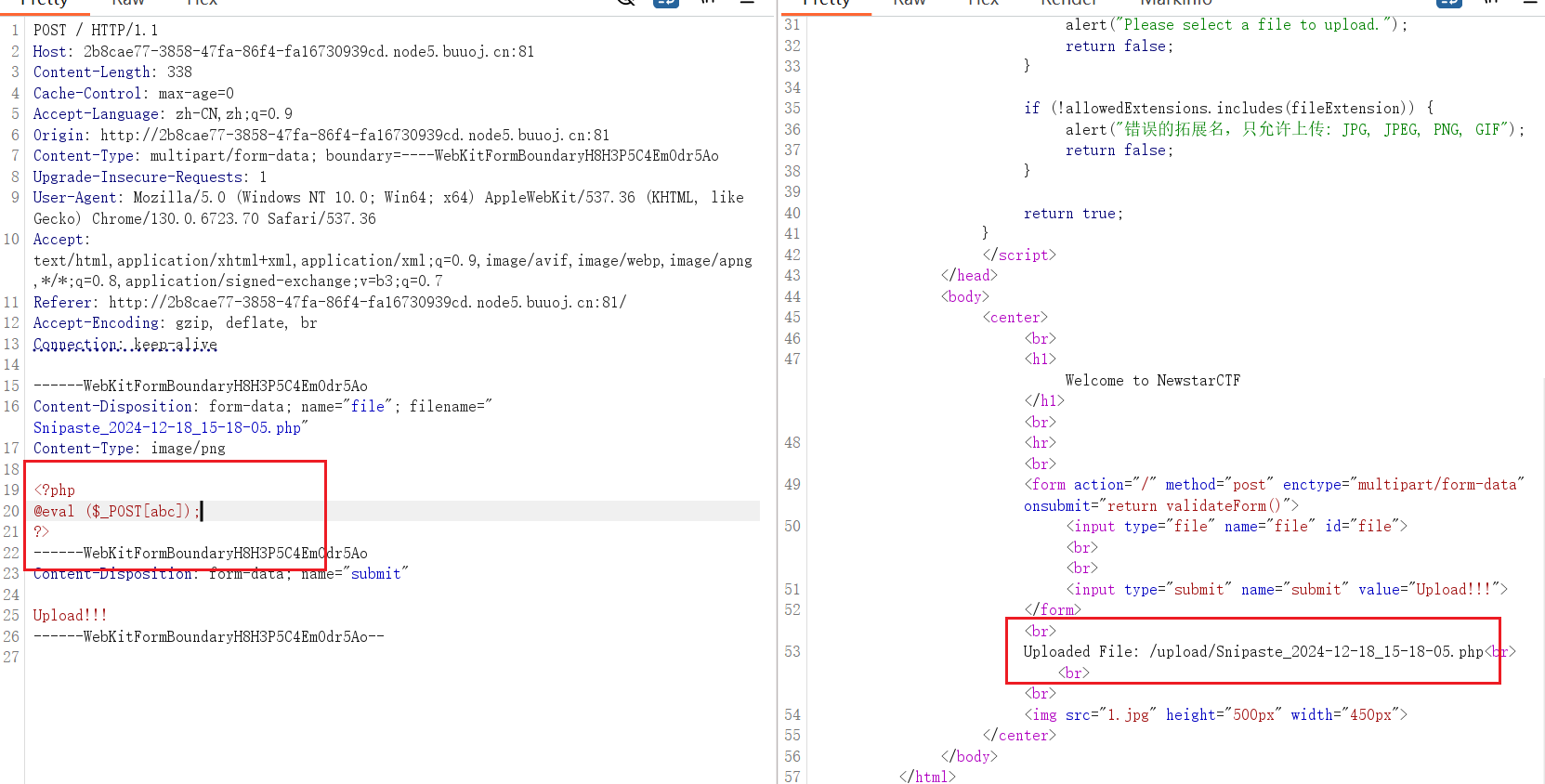Click the '</form>' closing tag
1545x784 pixels.
pos(1053,610)
